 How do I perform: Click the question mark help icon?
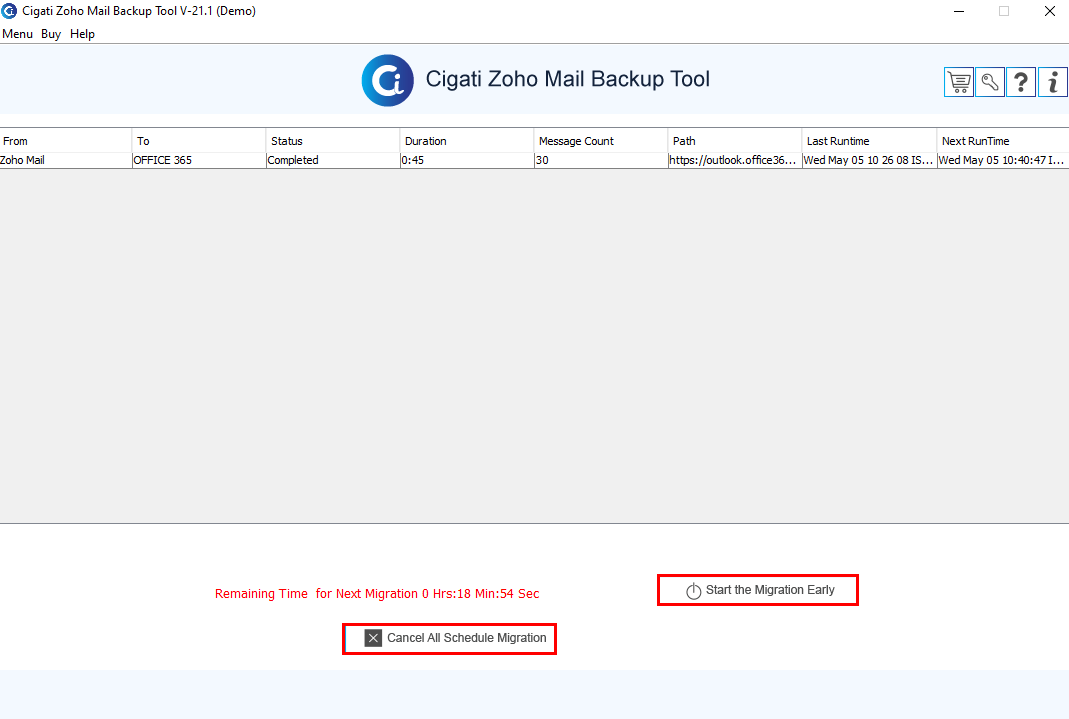click(1021, 82)
